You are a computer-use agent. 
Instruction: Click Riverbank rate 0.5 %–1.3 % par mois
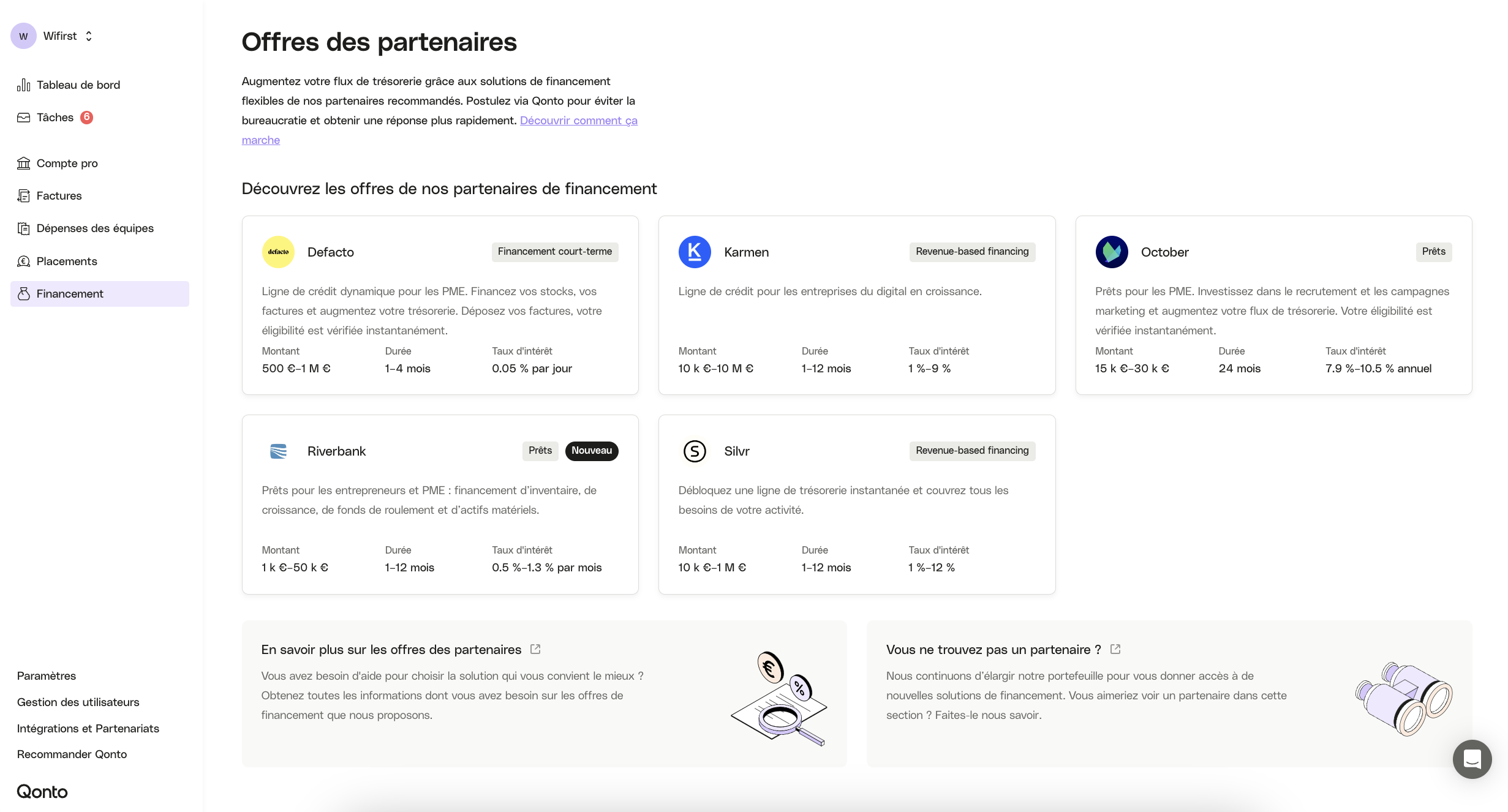547,568
